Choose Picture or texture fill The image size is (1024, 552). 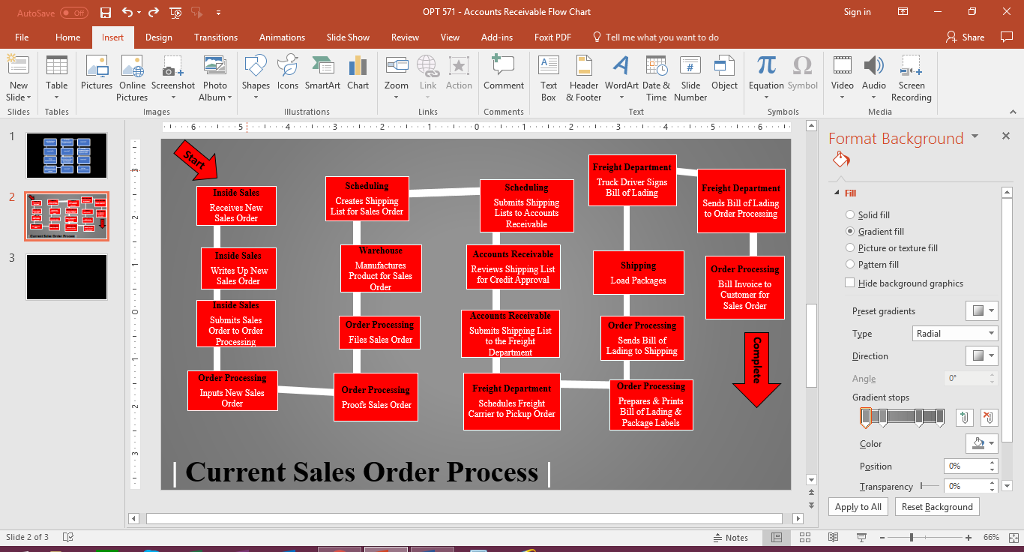[x=850, y=248]
